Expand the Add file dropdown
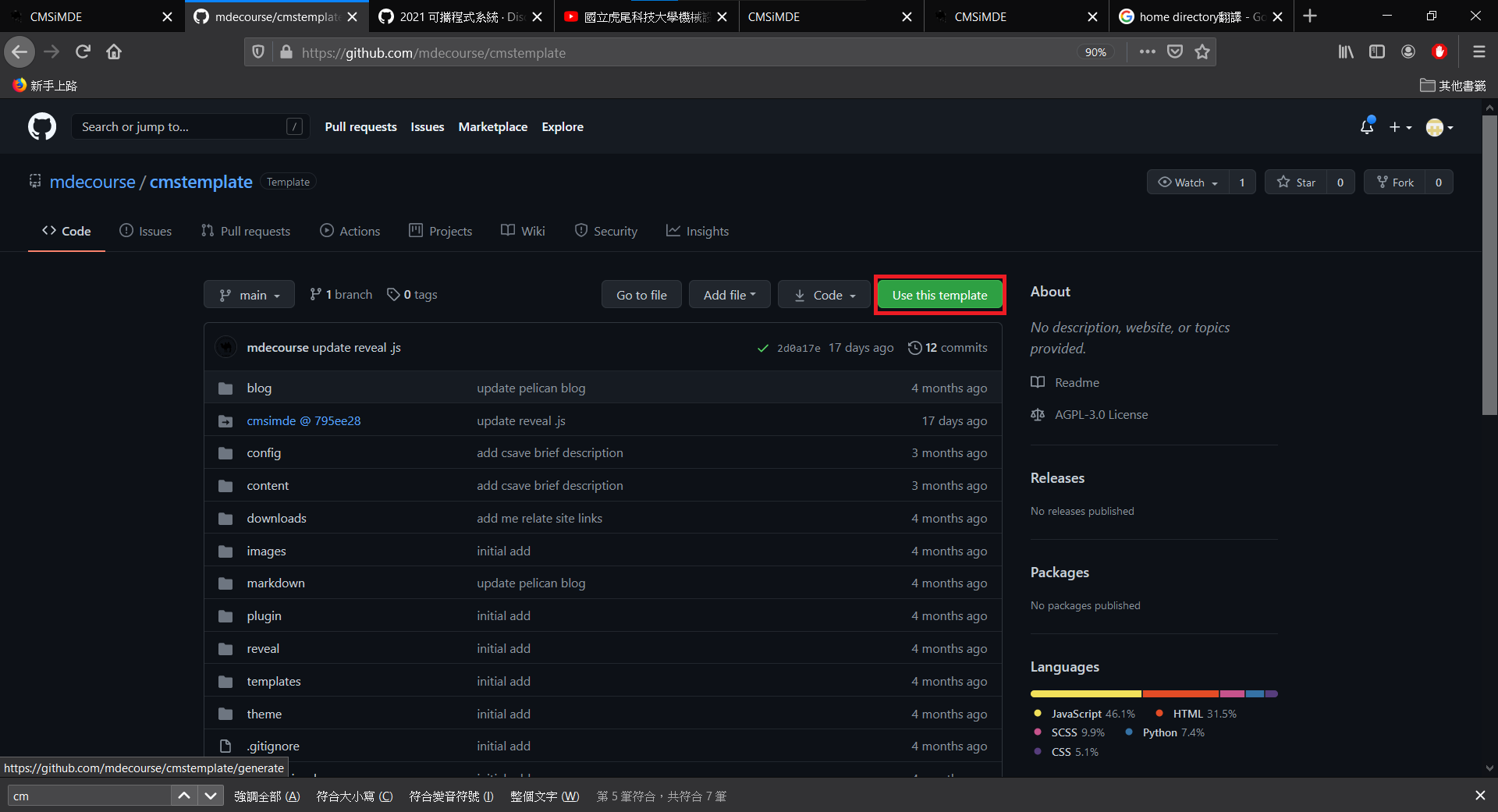Screen dimensions: 1498x812 pyautogui.click(x=729, y=295)
